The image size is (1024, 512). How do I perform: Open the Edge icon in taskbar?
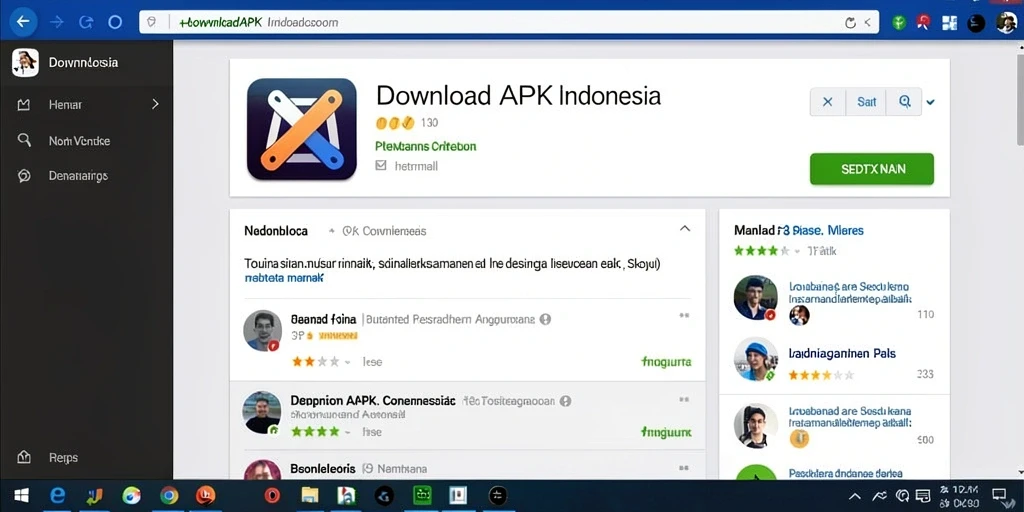point(57,496)
